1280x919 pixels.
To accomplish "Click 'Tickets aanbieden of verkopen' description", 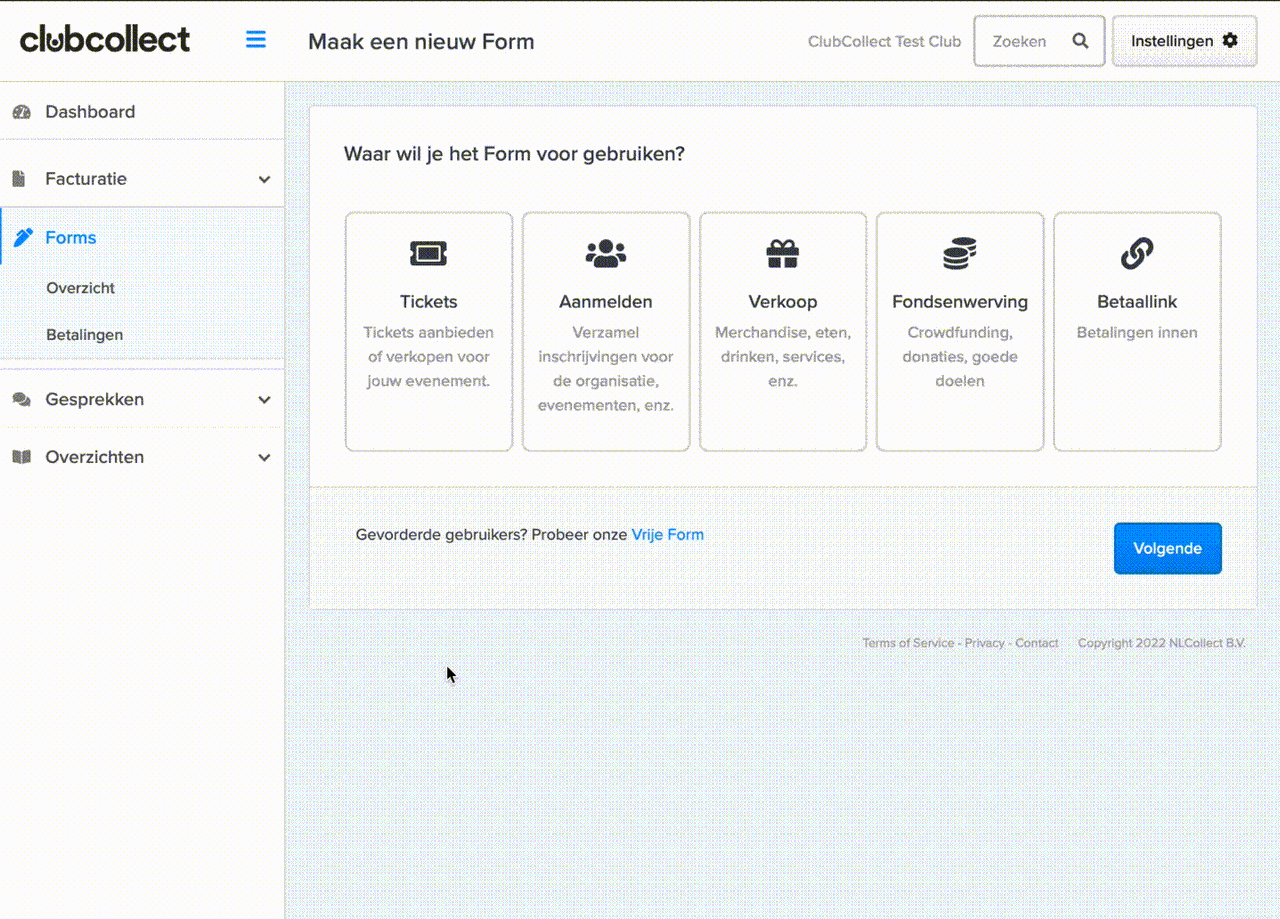I will pyautogui.click(x=429, y=357).
